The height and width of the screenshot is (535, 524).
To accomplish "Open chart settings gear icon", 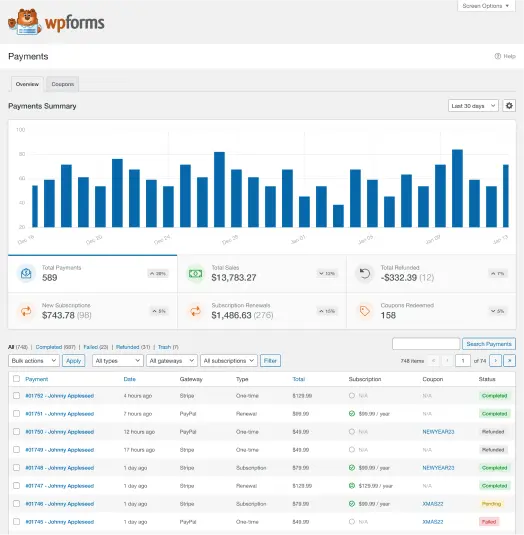I will 509,106.
